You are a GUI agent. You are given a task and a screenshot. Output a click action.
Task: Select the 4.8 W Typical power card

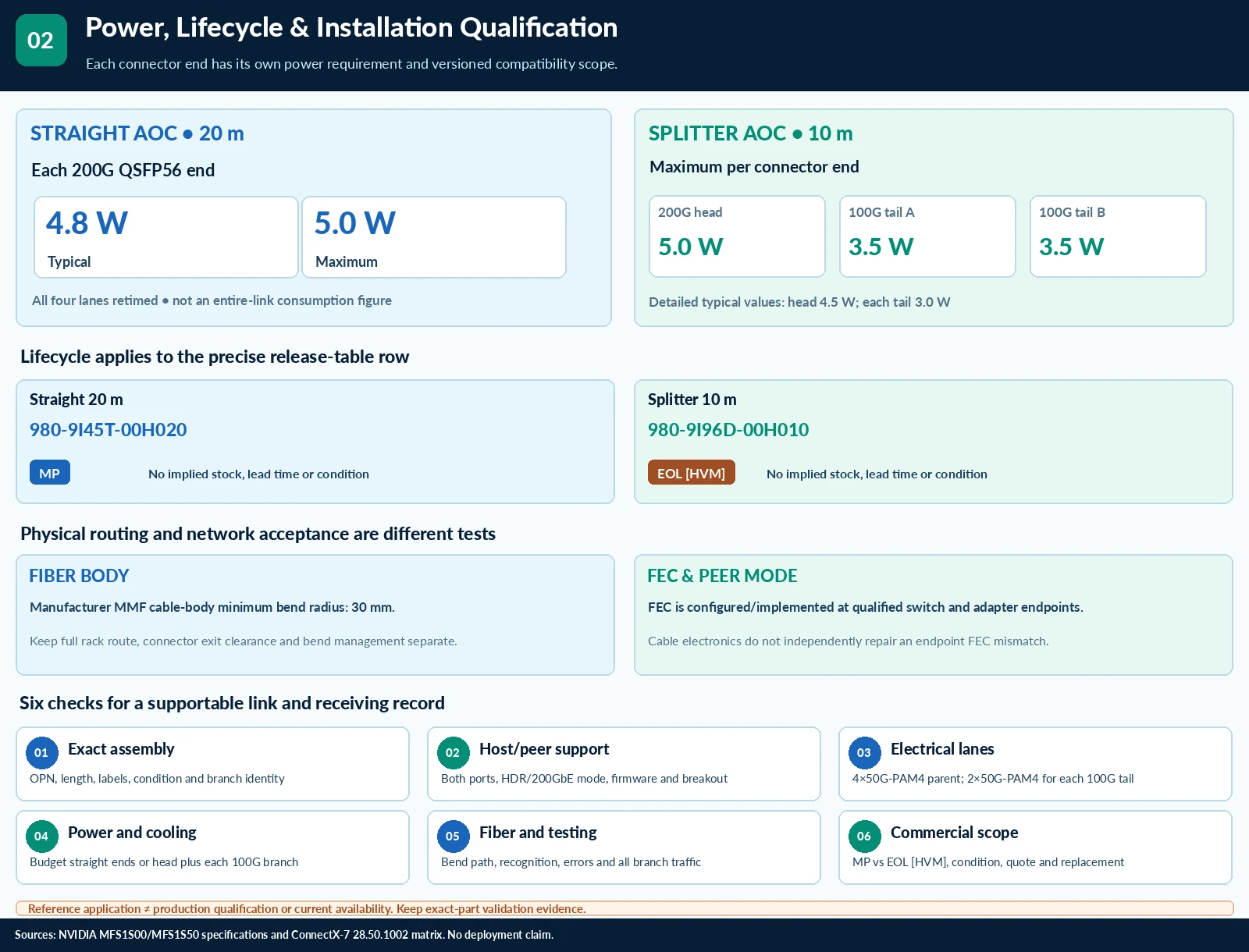point(166,237)
